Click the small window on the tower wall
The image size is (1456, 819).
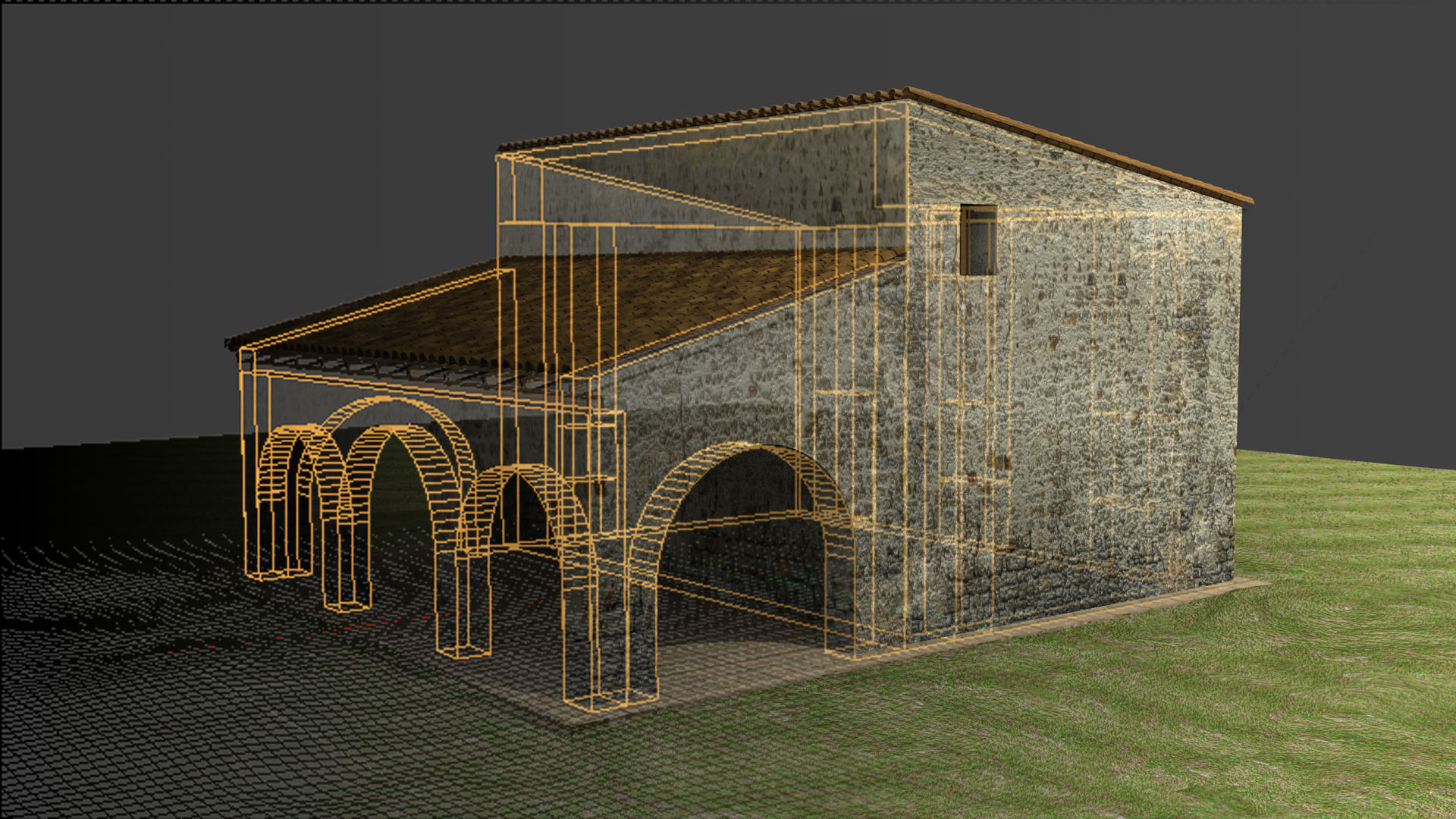coord(978,240)
